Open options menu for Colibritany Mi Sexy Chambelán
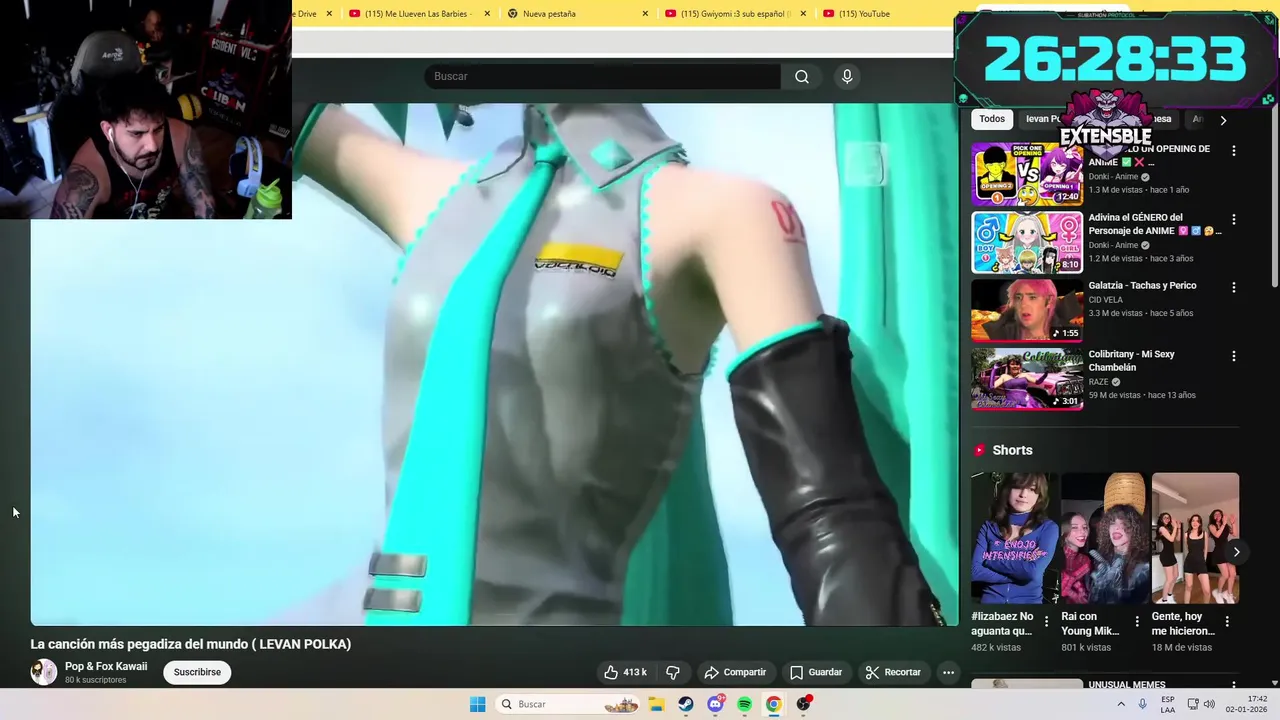1280x720 pixels. [x=1233, y=356]
